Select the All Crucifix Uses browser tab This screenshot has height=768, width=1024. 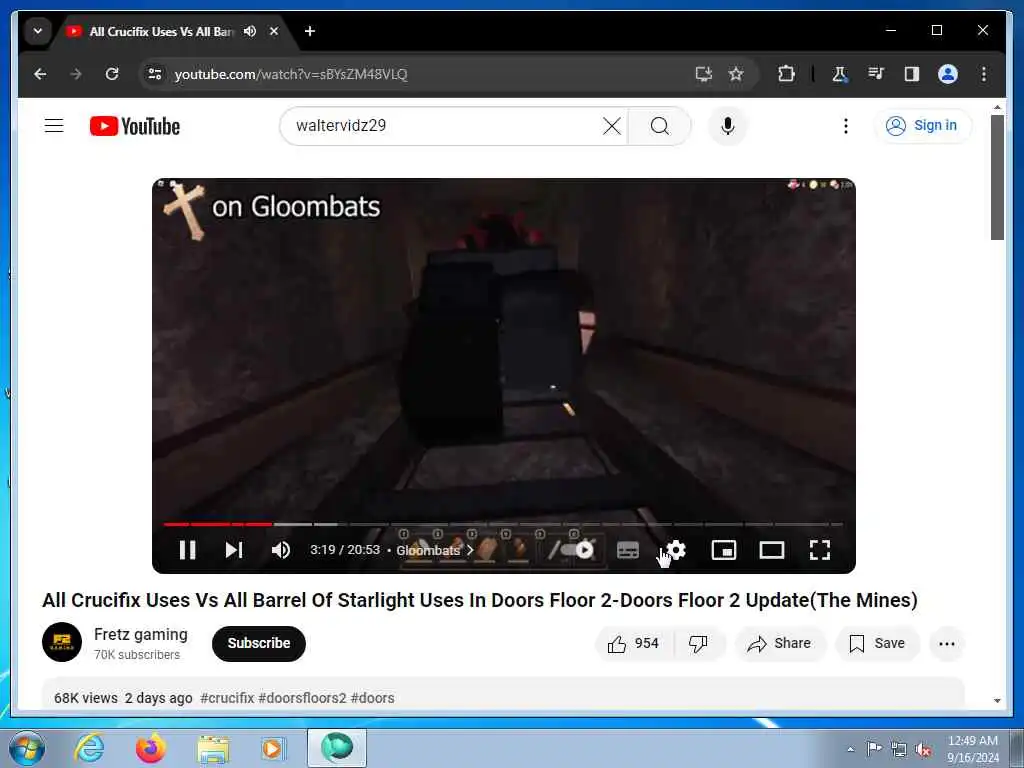click(161, 31)
